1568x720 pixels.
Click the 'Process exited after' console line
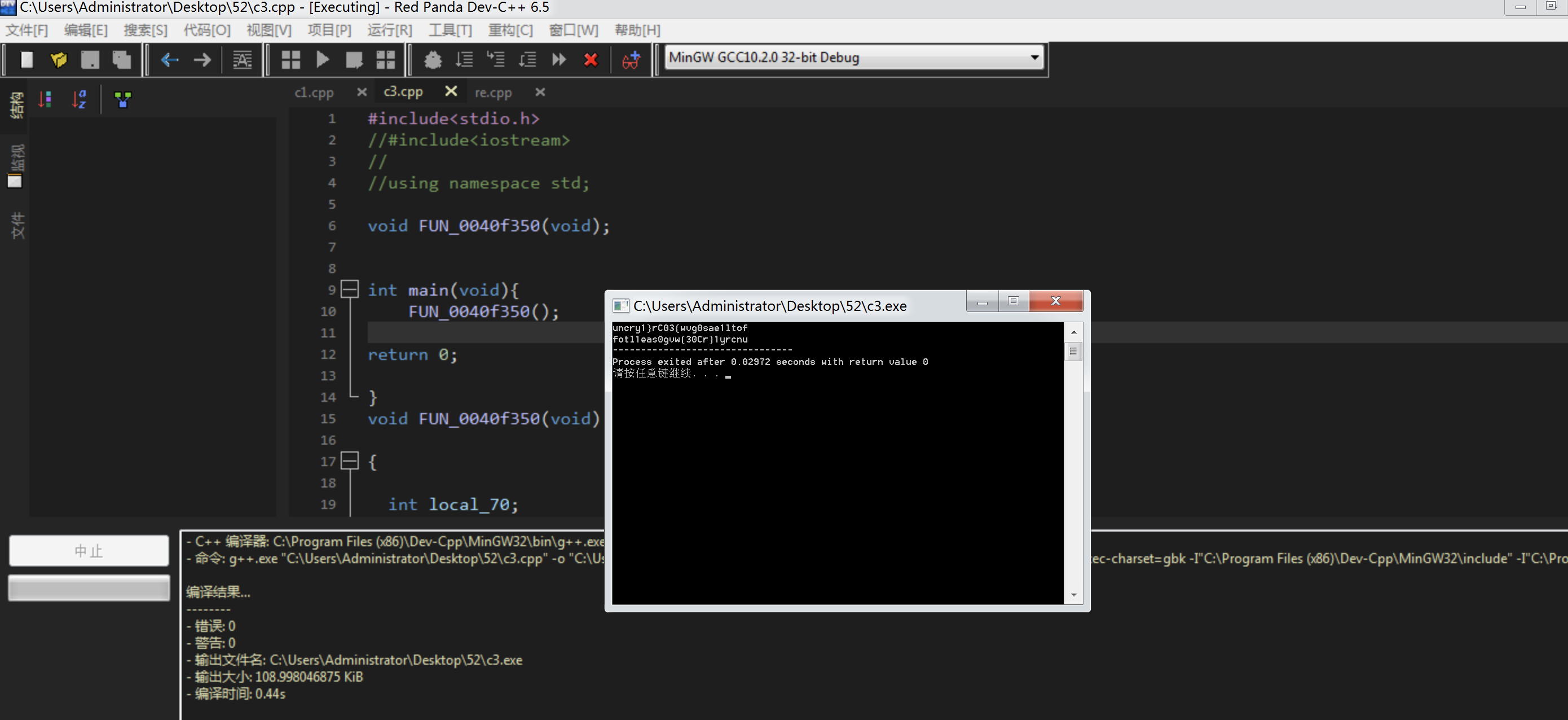770,362
